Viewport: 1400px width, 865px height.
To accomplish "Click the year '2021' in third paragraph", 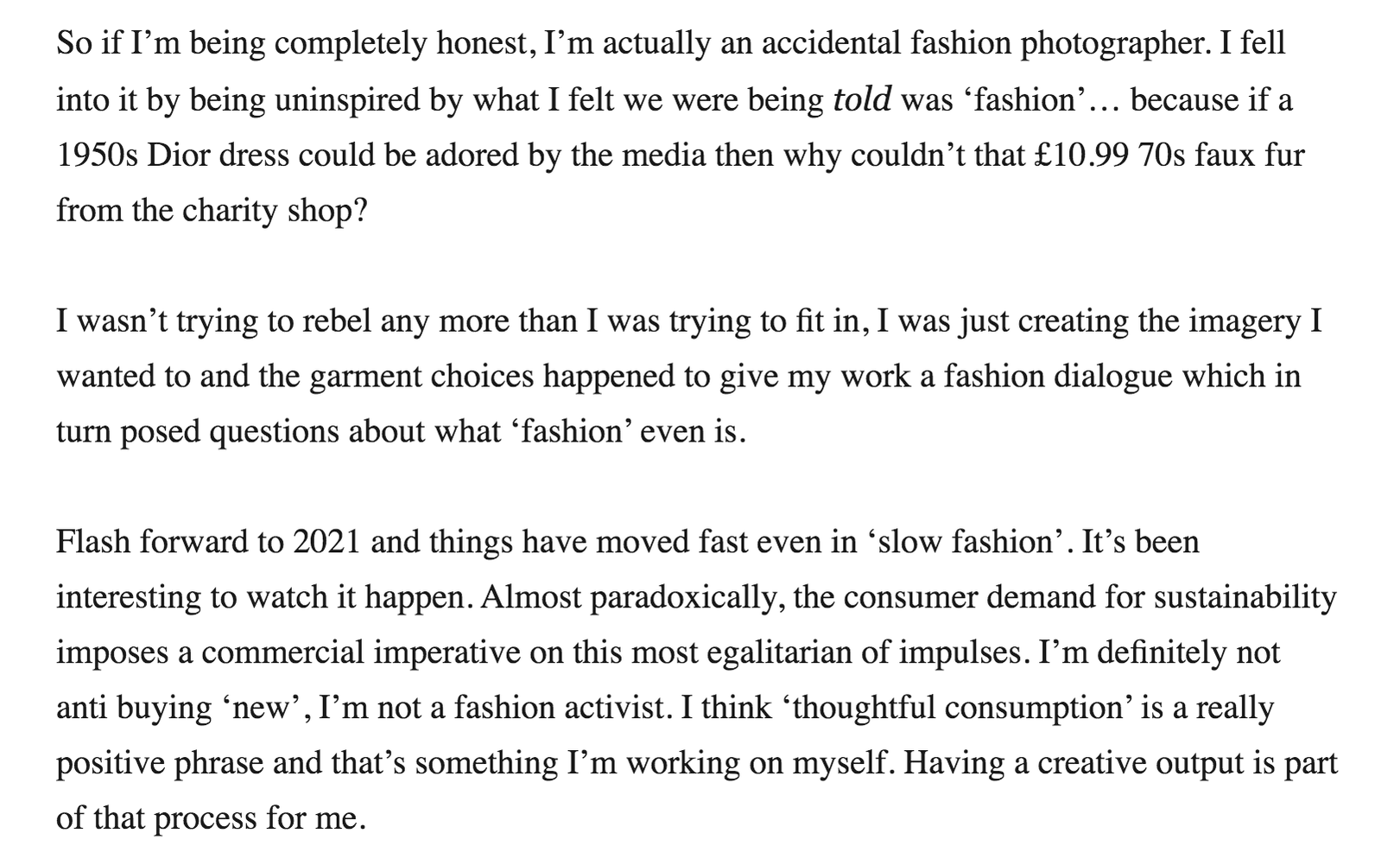I will click(x=326, y=542).
